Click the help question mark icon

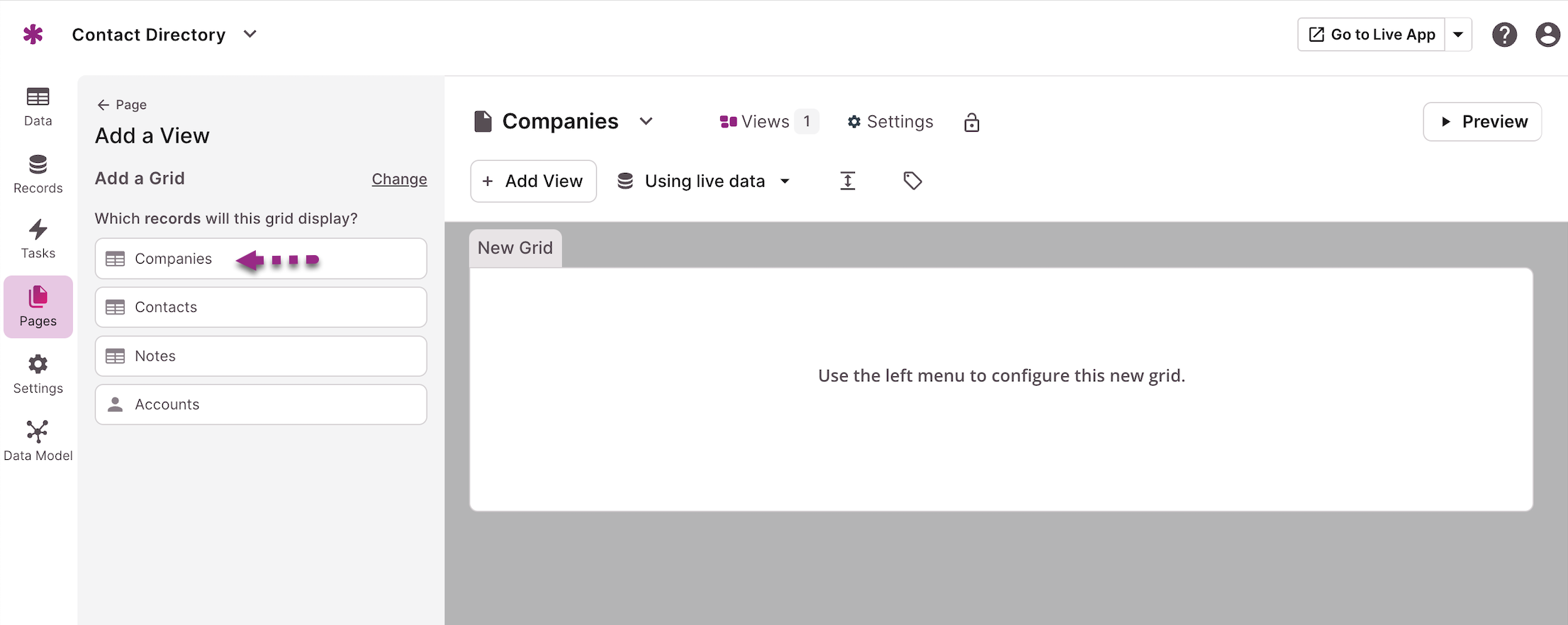point(1504,35)
